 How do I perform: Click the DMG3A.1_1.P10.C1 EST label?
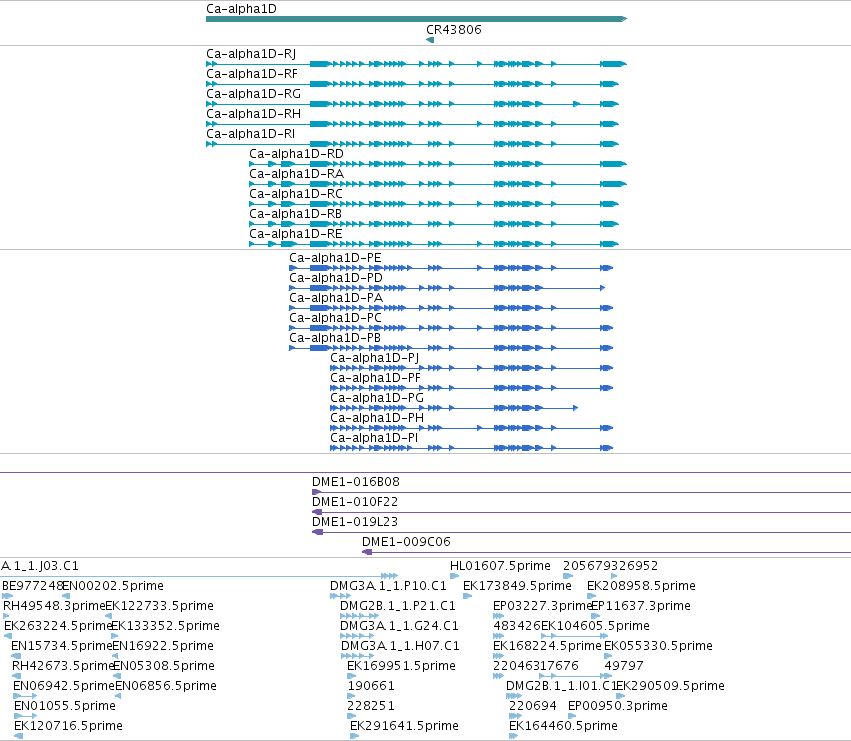click(x=389, y=586)
